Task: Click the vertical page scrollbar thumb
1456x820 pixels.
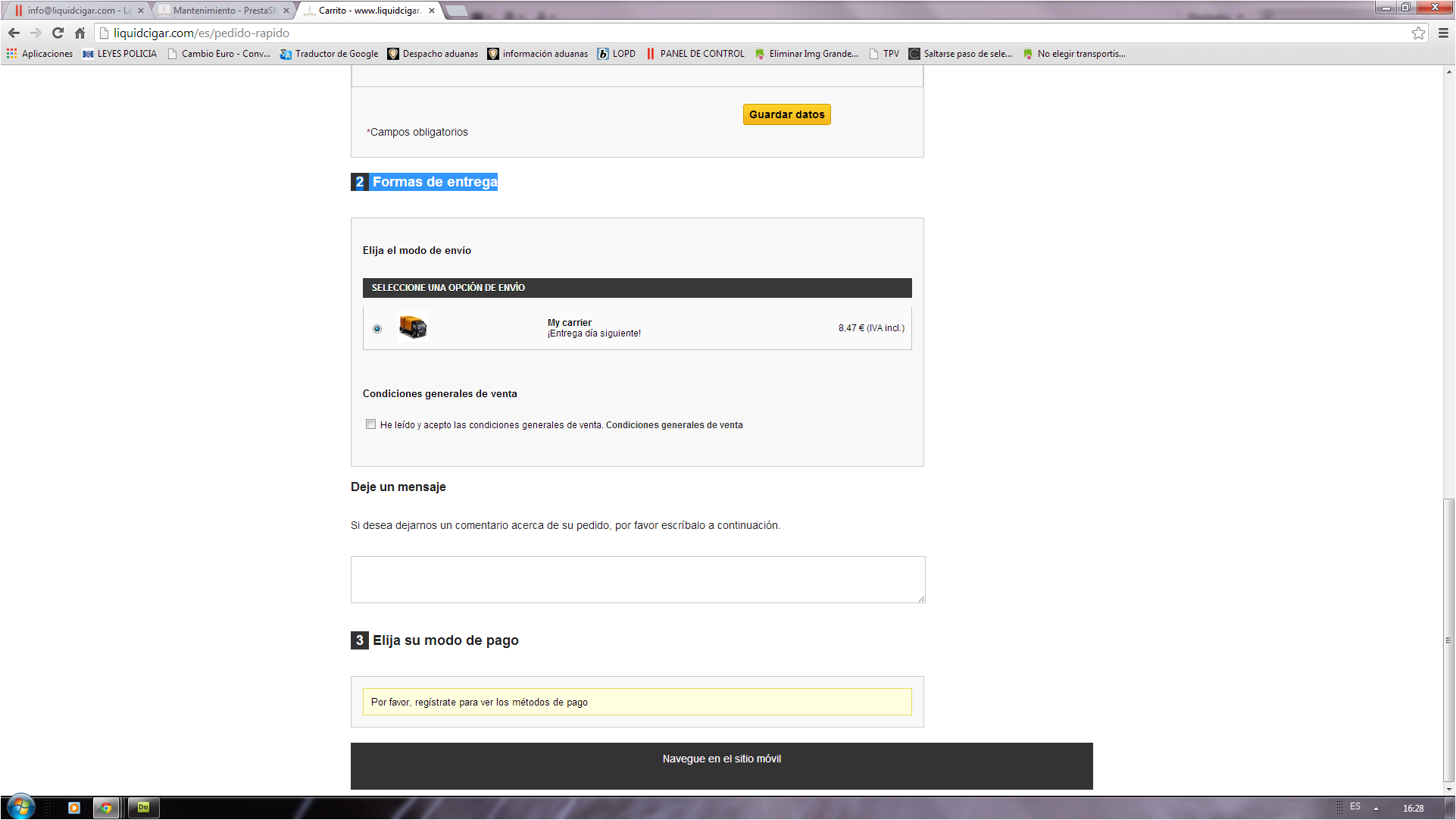Action: click(1448, 639)
